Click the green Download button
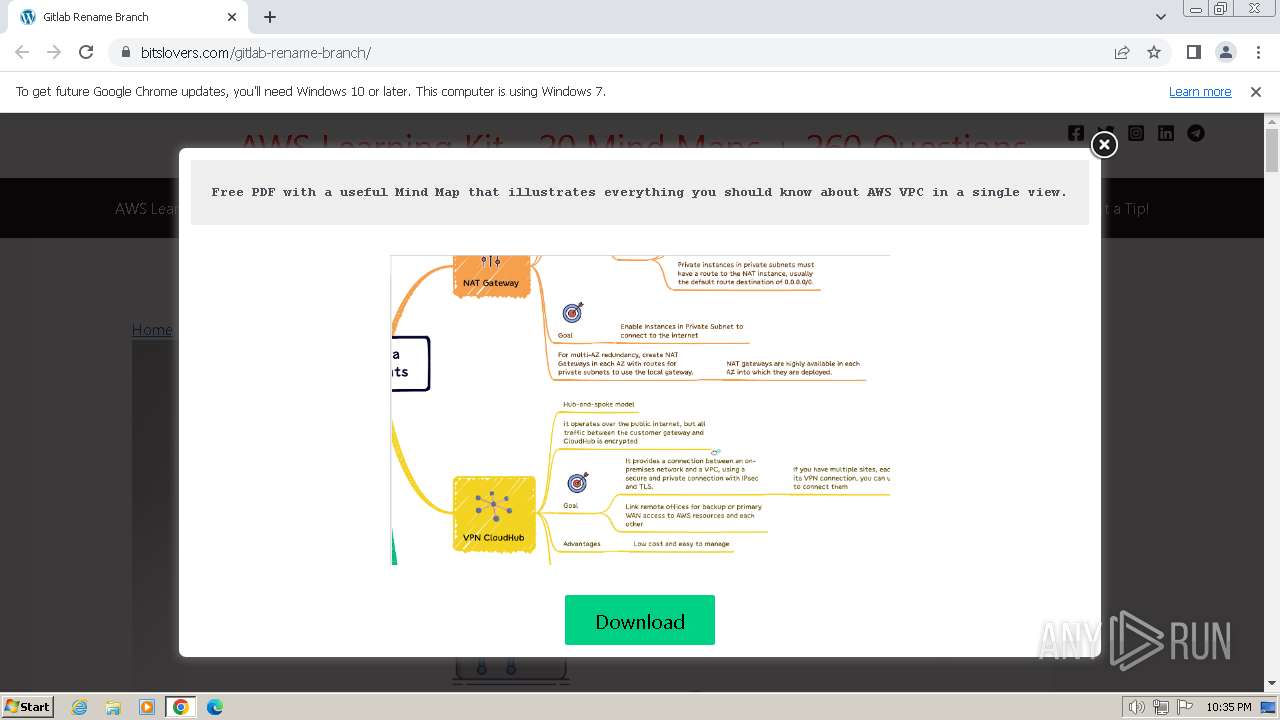 coord(640,620)
